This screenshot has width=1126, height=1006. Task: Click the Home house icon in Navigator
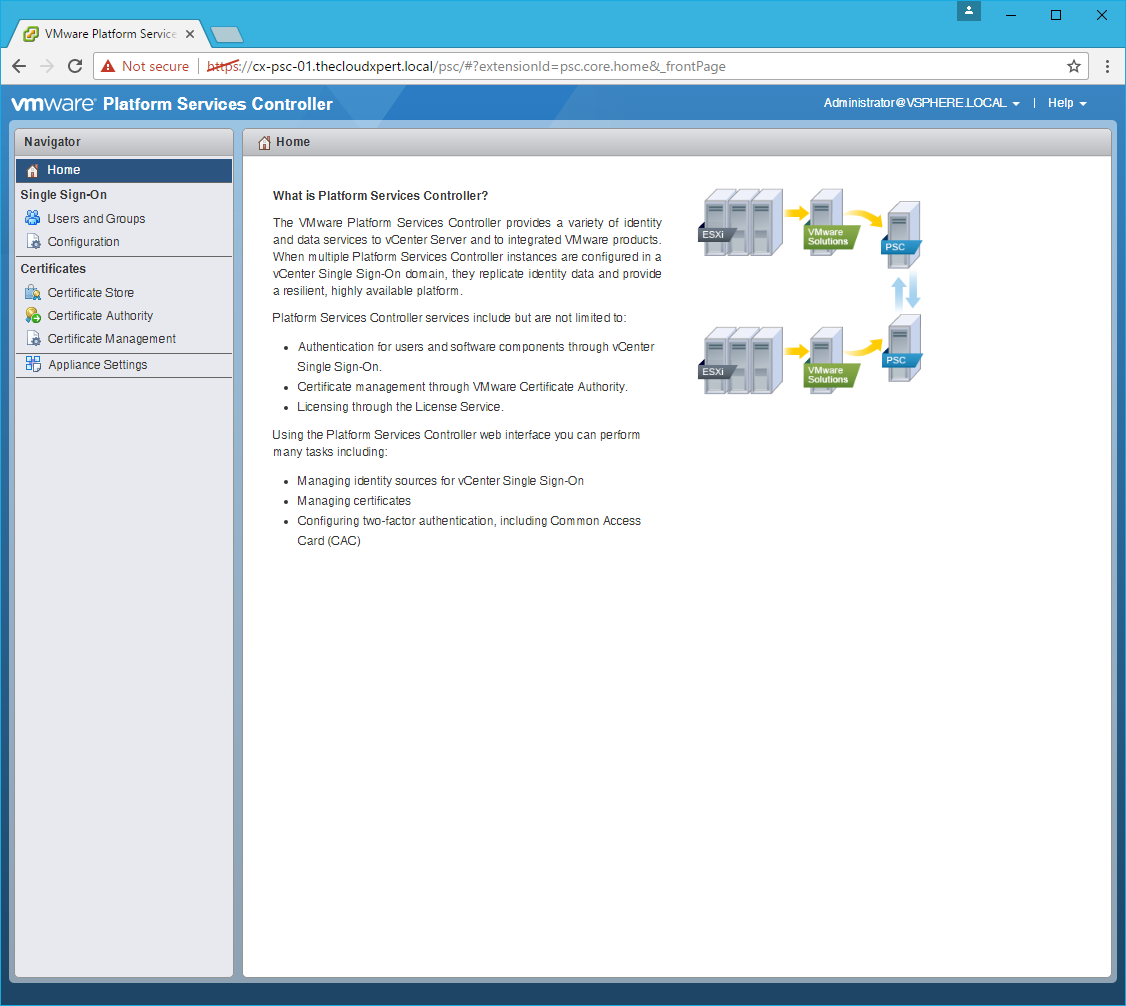click(x=33, y=171)
